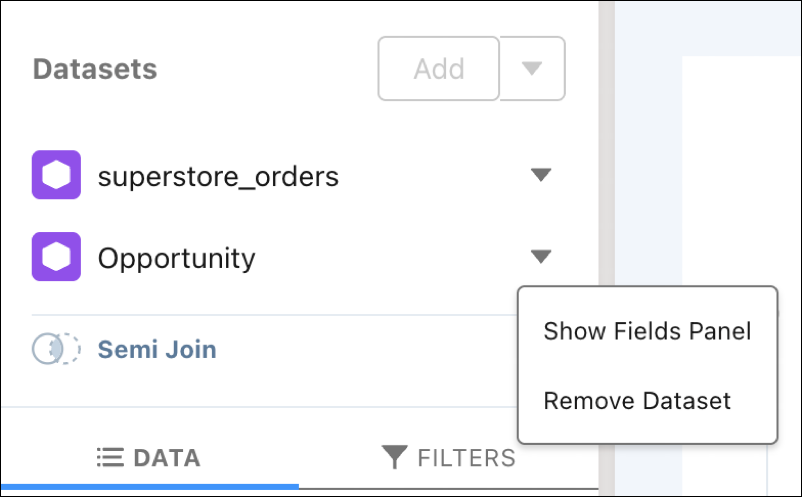Image resolution: width=802 pixels, height=497 pixels.
Task: Click the list icon beside DATA
Action: pos(110,458)
